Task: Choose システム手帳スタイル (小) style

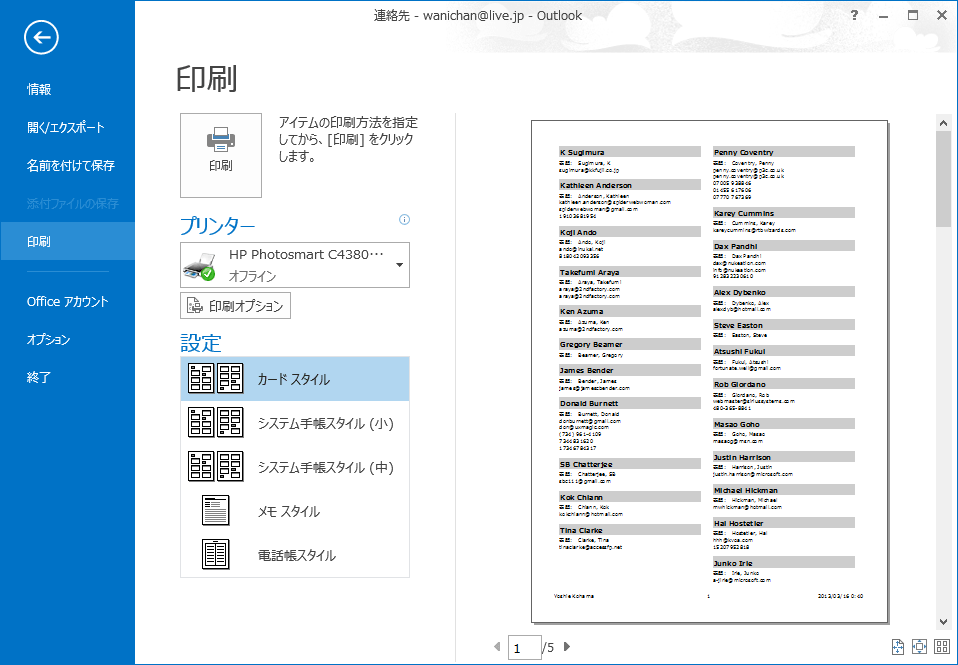Action: tap(294, 423)
